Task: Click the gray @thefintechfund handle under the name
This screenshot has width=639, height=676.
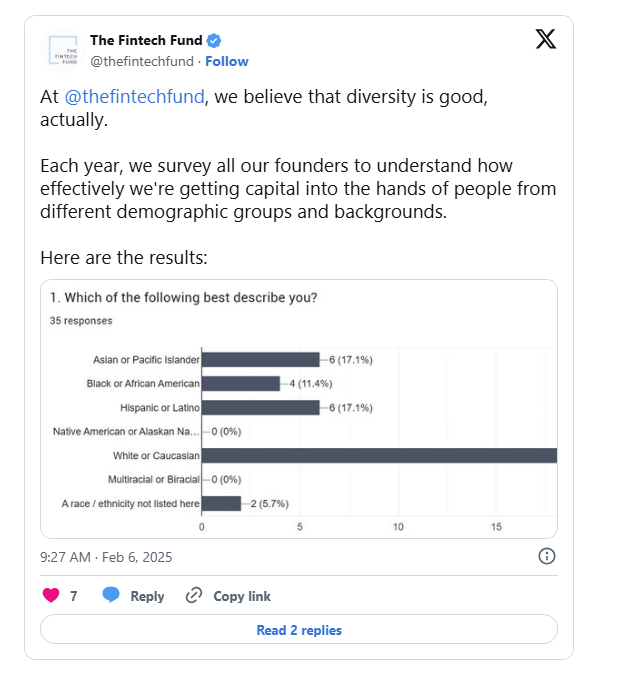Action: tap(143, 61)
